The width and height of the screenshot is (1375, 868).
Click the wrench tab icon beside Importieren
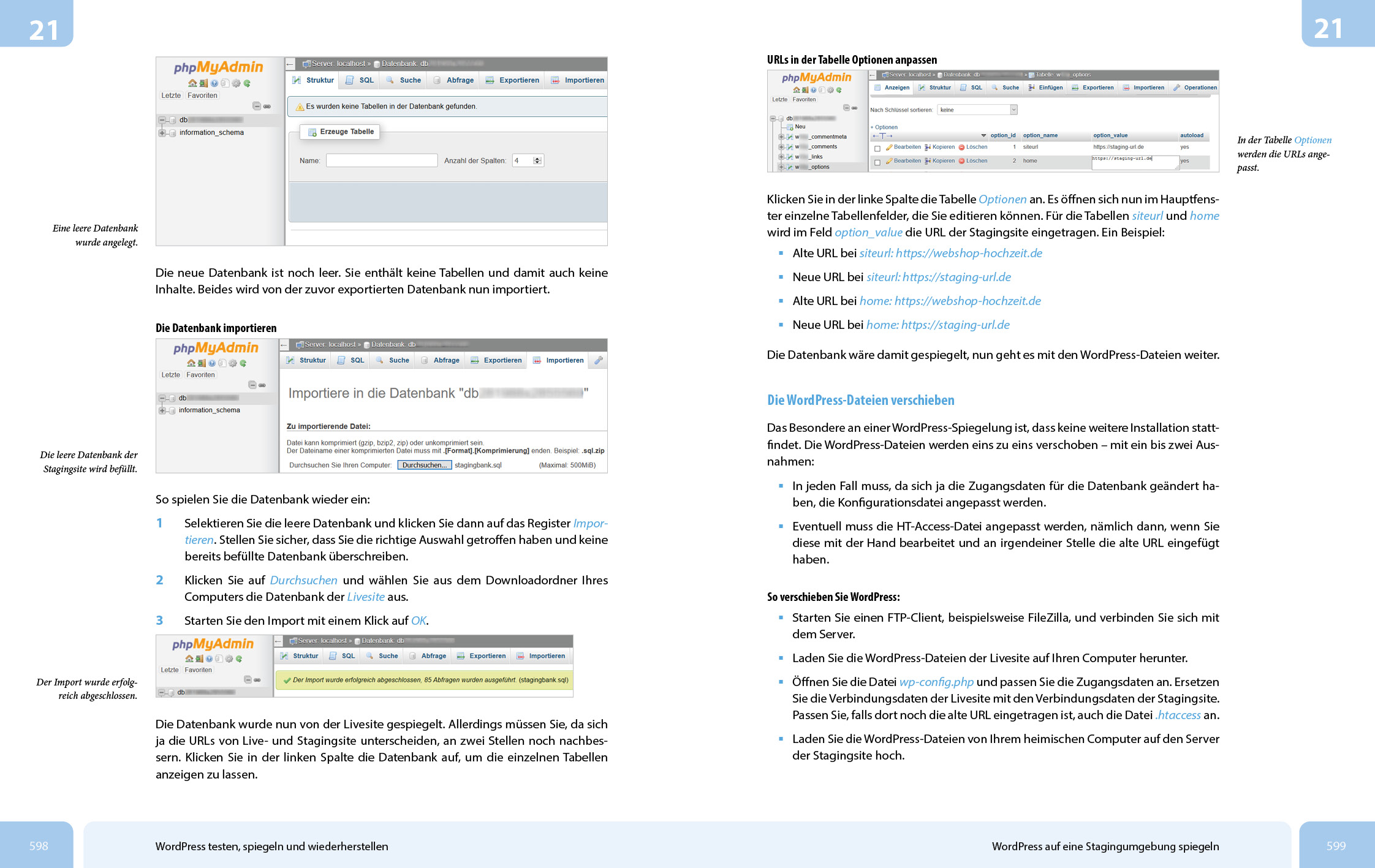click(599, 360)
